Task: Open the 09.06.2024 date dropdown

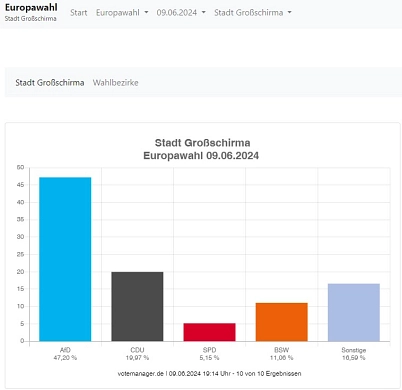Action: click(181, 13)
